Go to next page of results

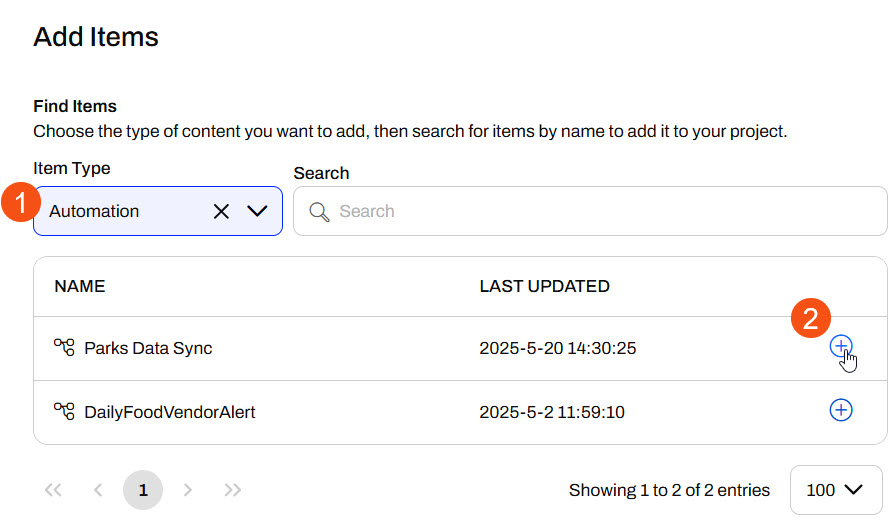[x=187, y=490]
